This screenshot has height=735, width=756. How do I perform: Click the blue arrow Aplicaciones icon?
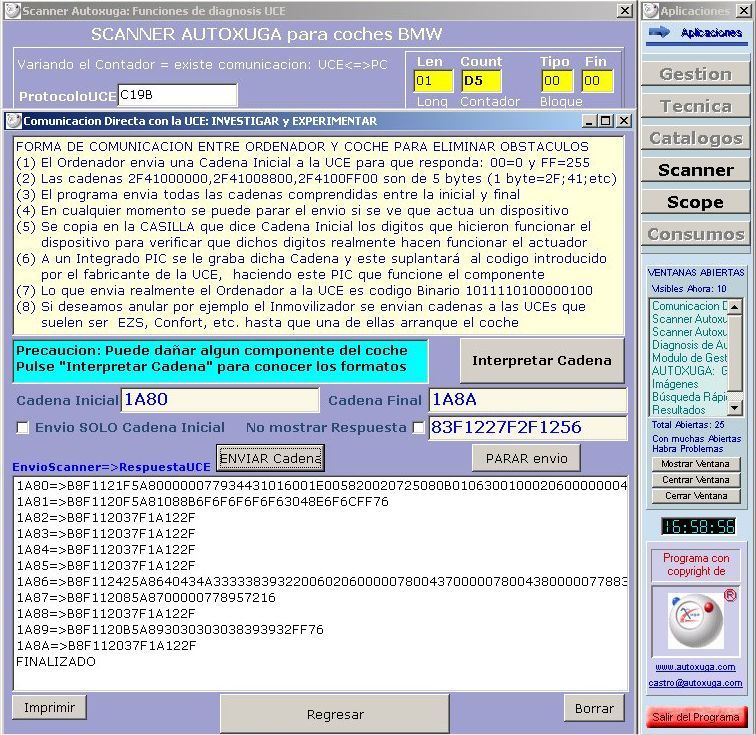tap(659, 32)
